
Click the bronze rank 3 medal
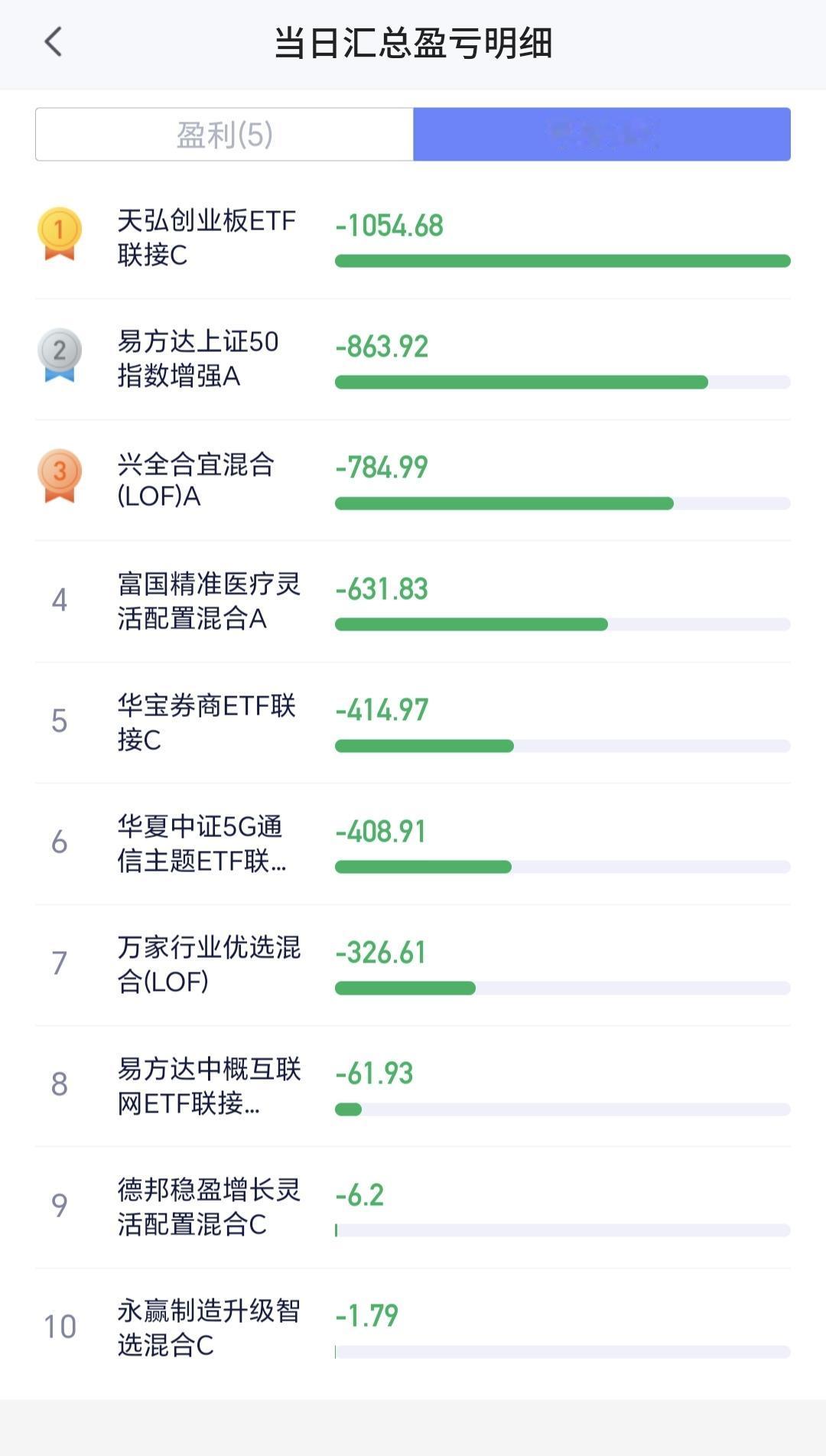point(60,476)
